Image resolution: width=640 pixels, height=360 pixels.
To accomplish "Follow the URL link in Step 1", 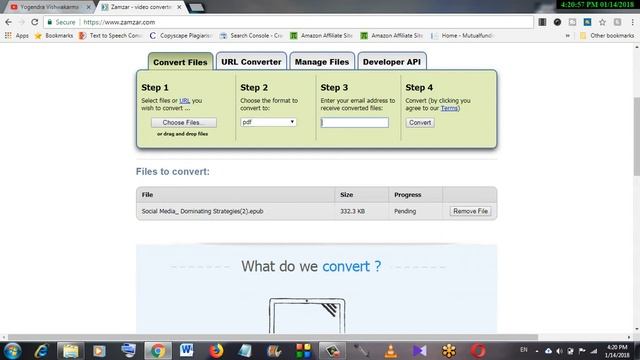I will [184, 100].
